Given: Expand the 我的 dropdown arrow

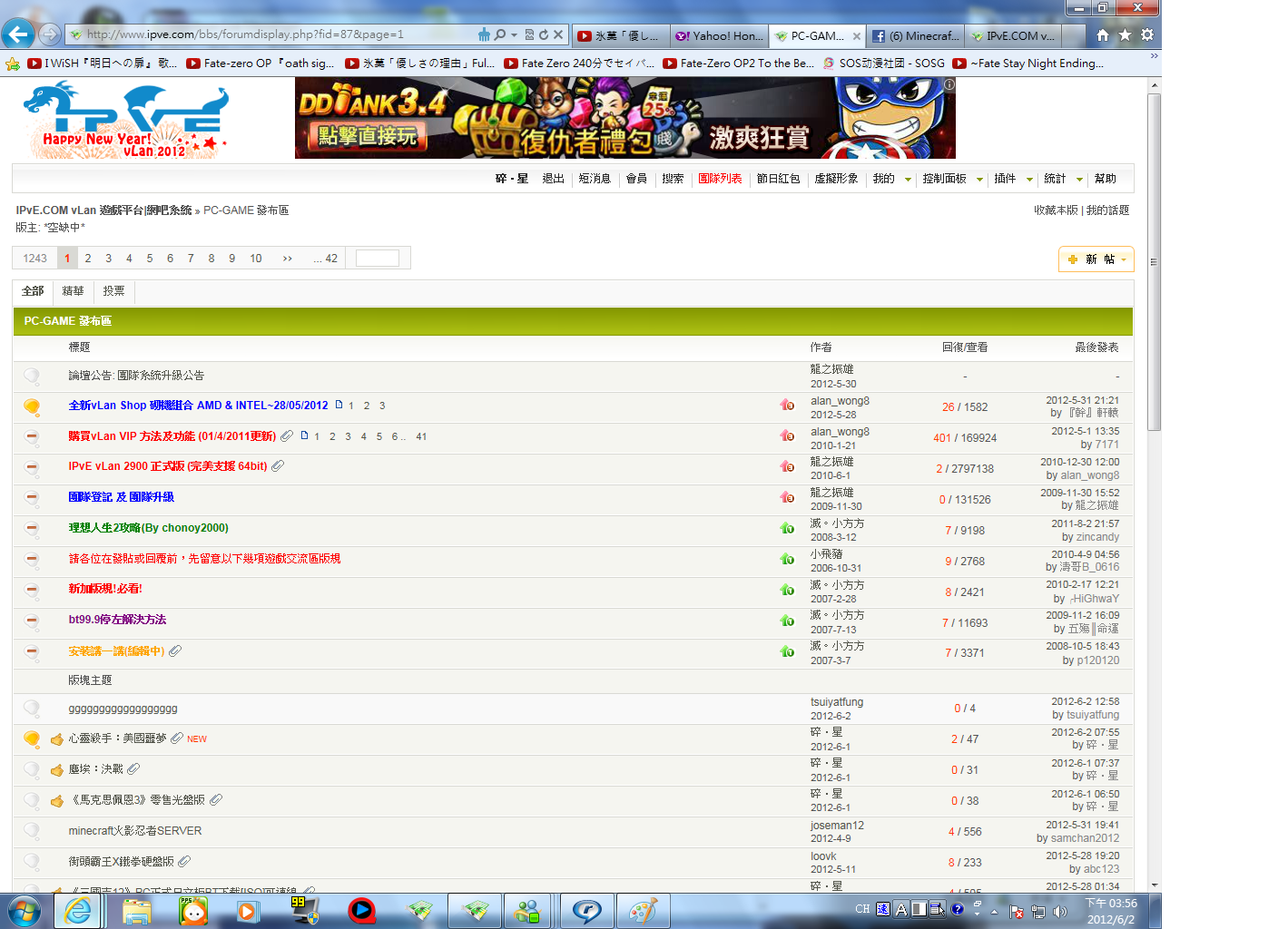Looking at the screenshot, I should pyautogui.click(x=908, y=180).
